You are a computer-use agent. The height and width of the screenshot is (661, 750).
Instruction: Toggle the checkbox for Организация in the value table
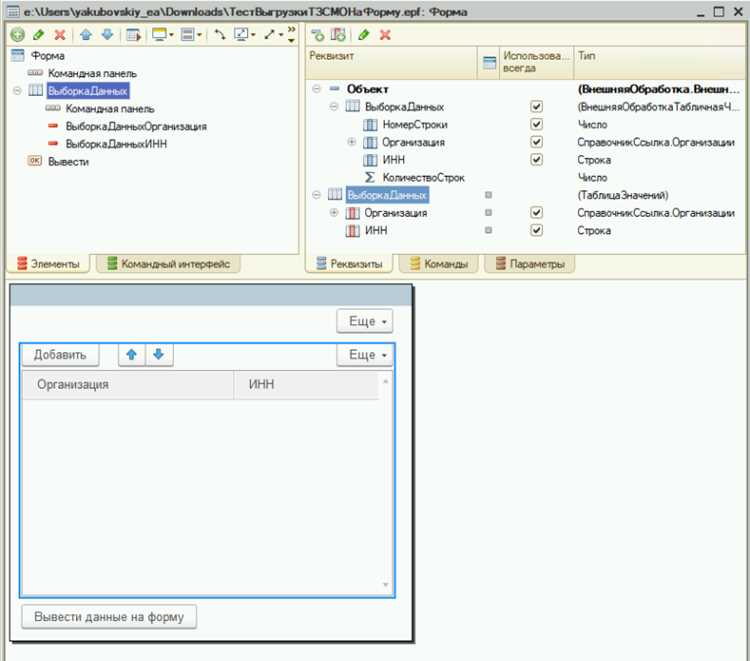pos(537,212)
